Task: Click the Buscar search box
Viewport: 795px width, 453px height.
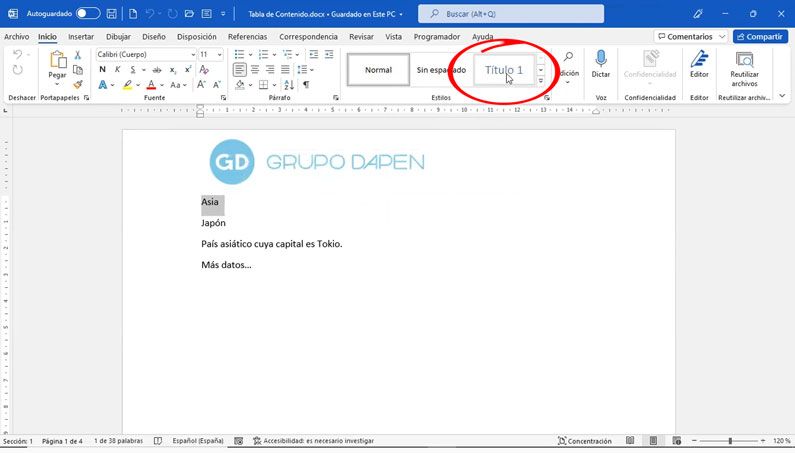Action: 510,14
